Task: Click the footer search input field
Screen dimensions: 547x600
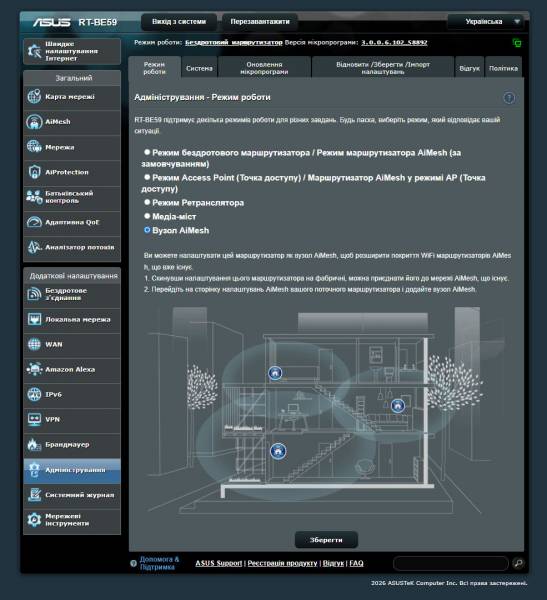Action: 451,563
